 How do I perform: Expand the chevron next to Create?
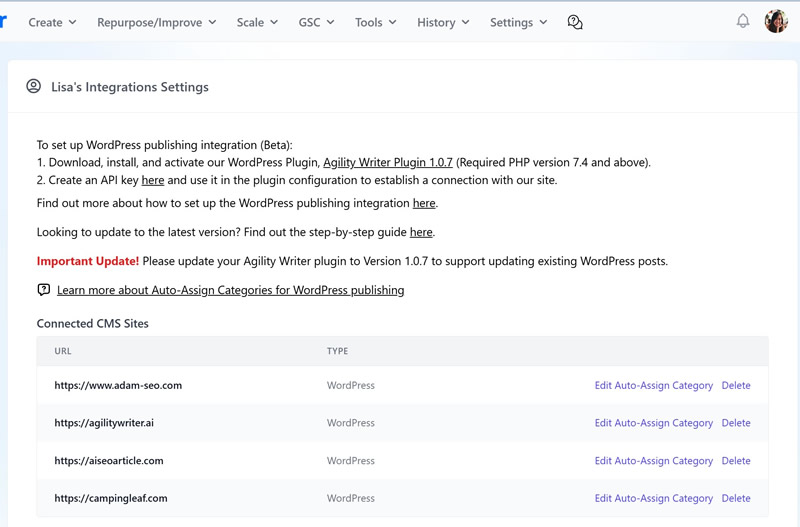pos(72,22)
